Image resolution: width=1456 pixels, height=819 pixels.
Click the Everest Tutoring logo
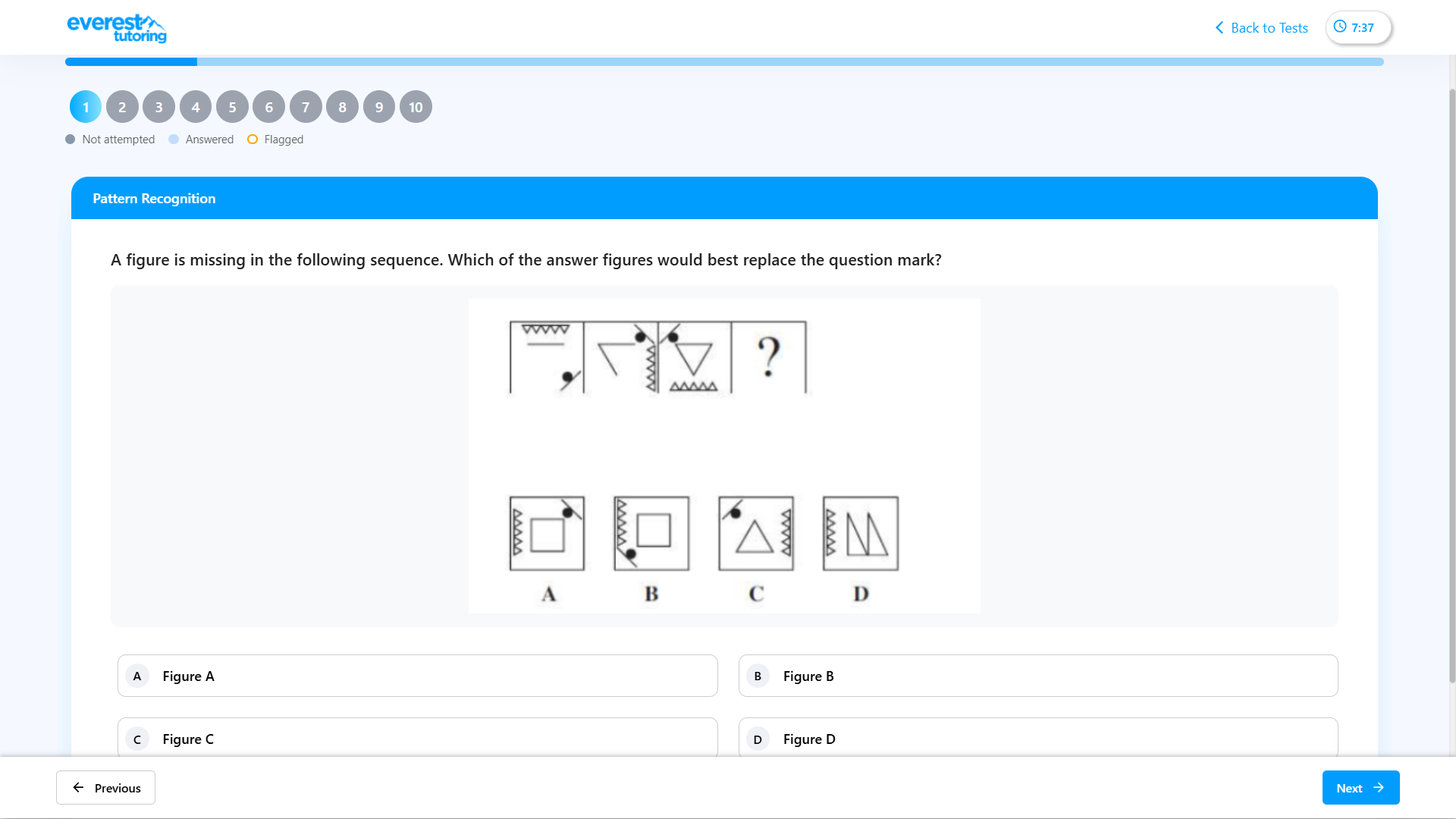tap(117, 28)
